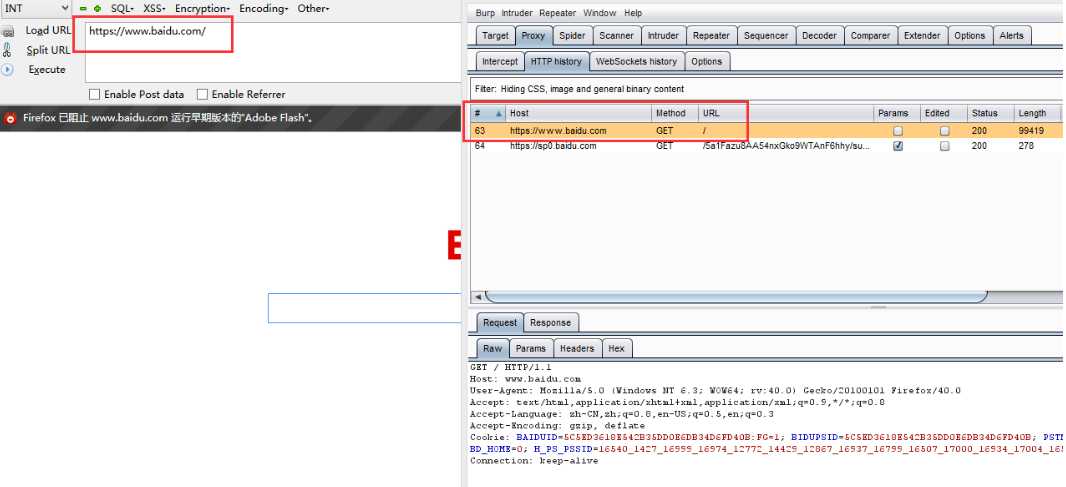The height and width of the screenshot is (487, 1066).
Task: Select the Request tab
Action: point(500,322)
